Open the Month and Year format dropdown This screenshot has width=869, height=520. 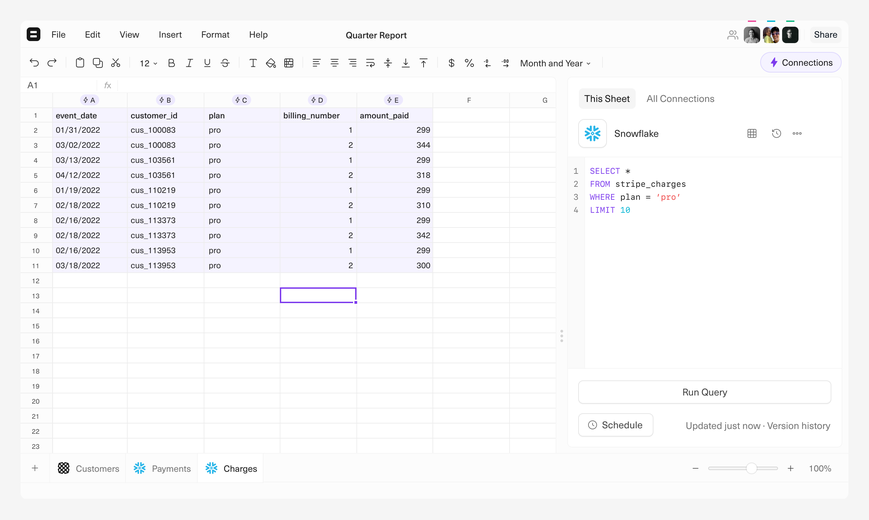pos(555,63)
